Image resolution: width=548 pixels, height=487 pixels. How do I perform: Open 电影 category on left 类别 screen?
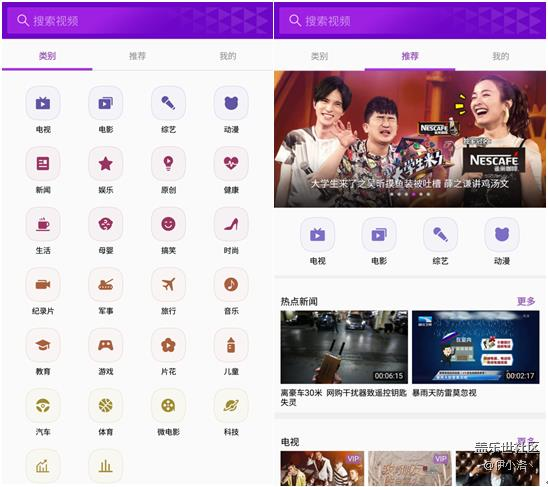coord(106,103)
